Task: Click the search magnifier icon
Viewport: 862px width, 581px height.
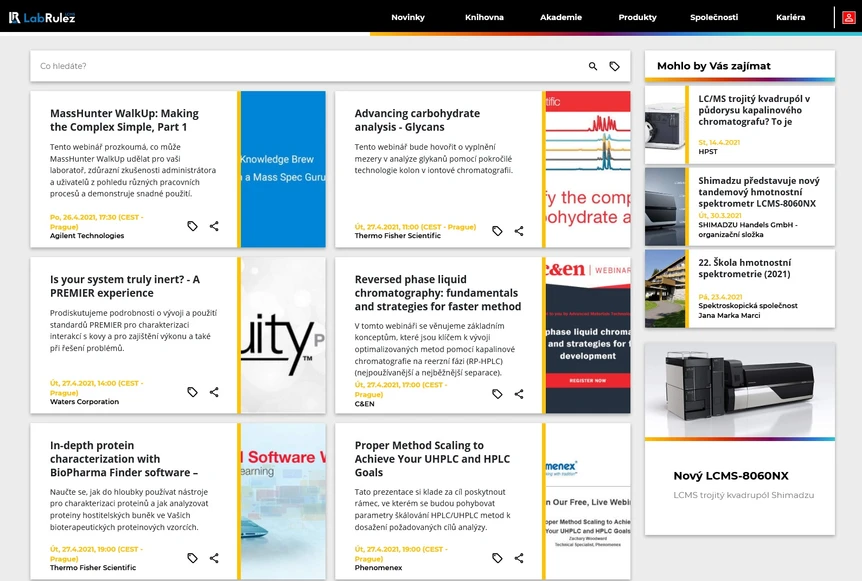Action: 593,66
